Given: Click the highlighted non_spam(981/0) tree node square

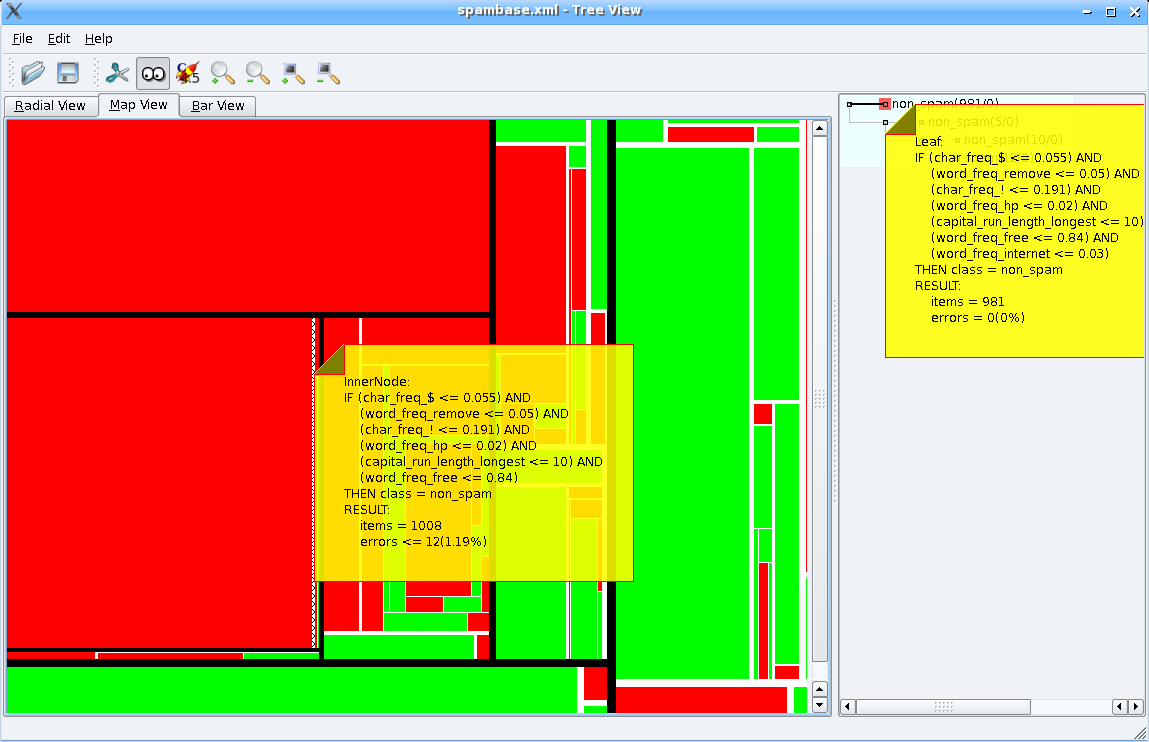Looking at the screenshot, I should (x=884, y=104).
